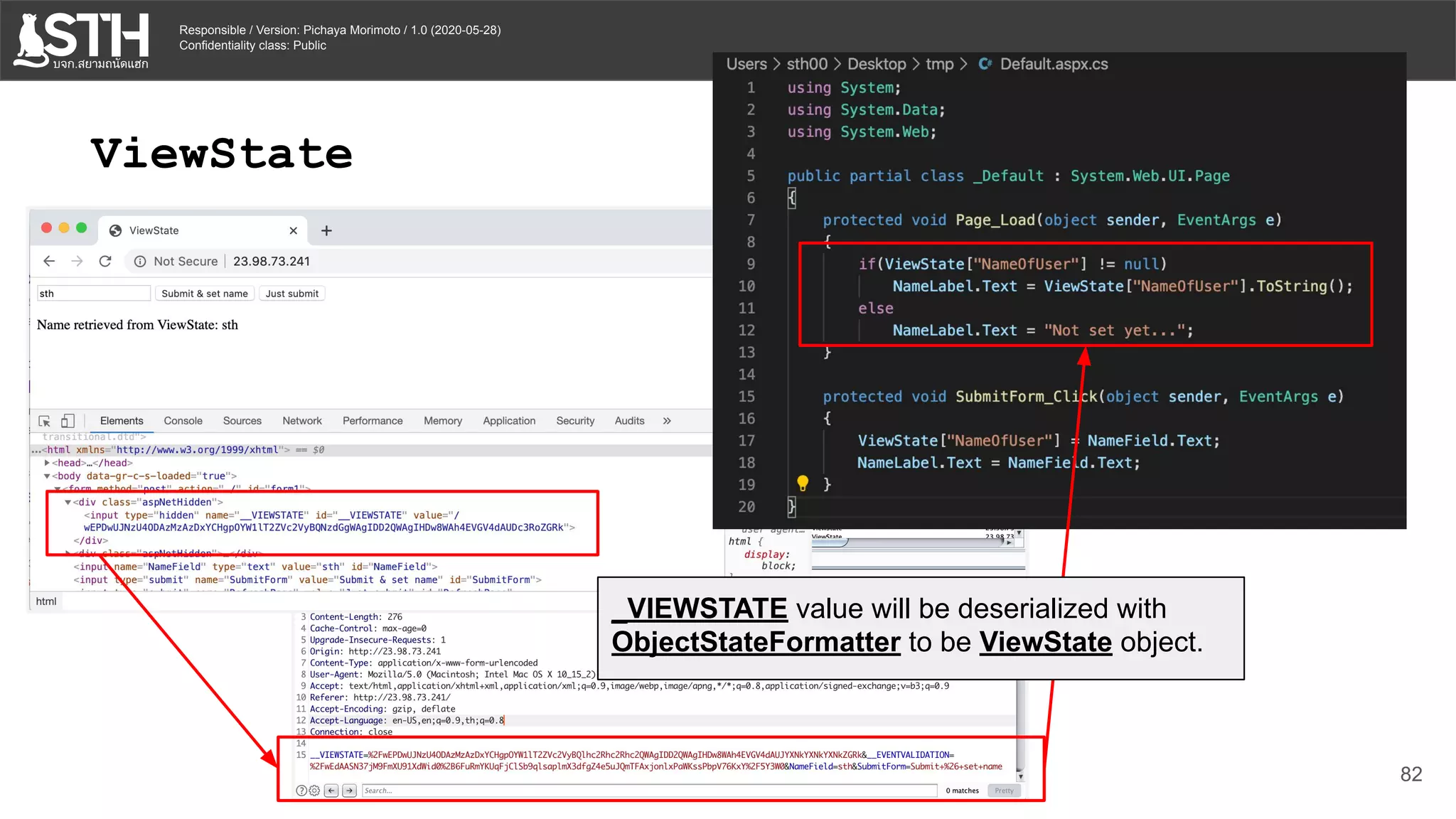
Task: Go to previous search match arrow
Action: pos(331,791)
